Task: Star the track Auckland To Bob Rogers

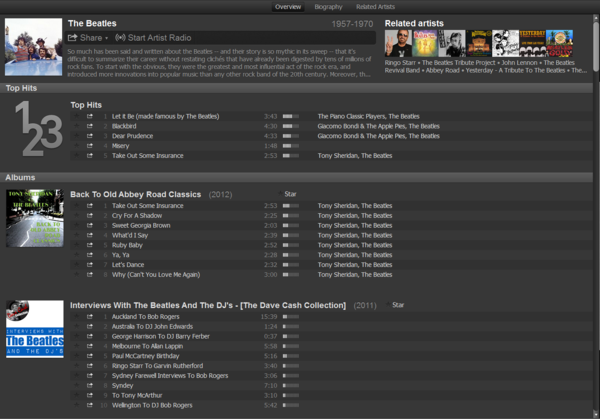Action: [x=77, y=316]
